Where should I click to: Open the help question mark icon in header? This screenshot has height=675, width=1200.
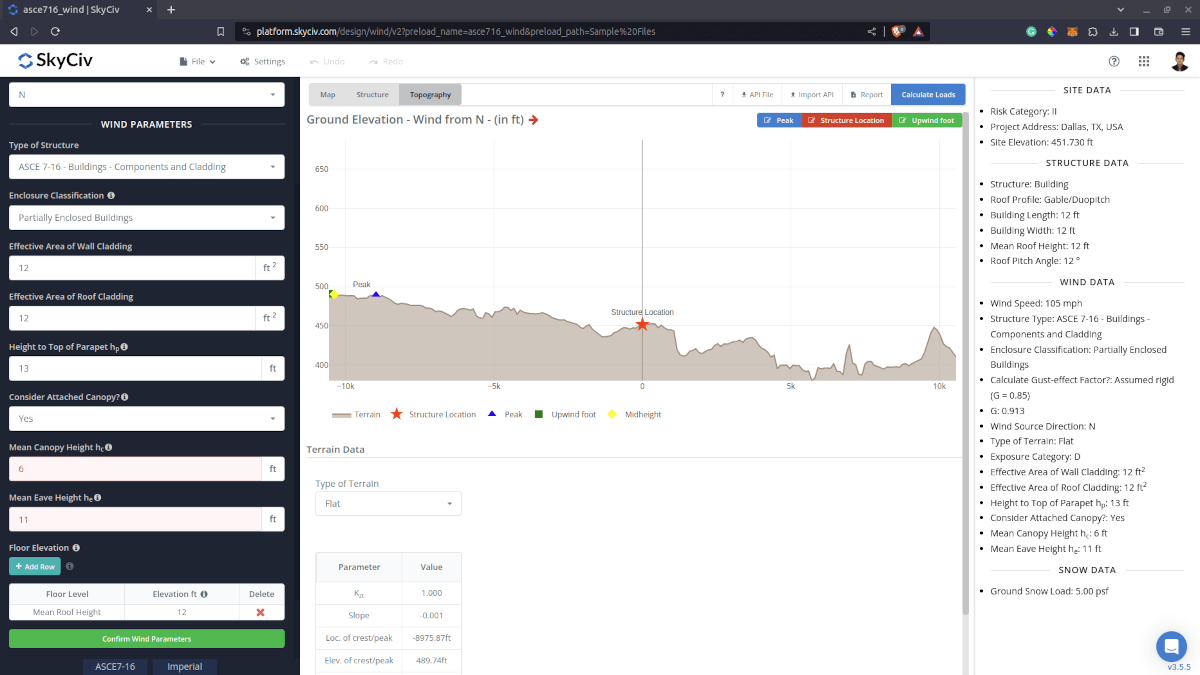(1114, 61)
